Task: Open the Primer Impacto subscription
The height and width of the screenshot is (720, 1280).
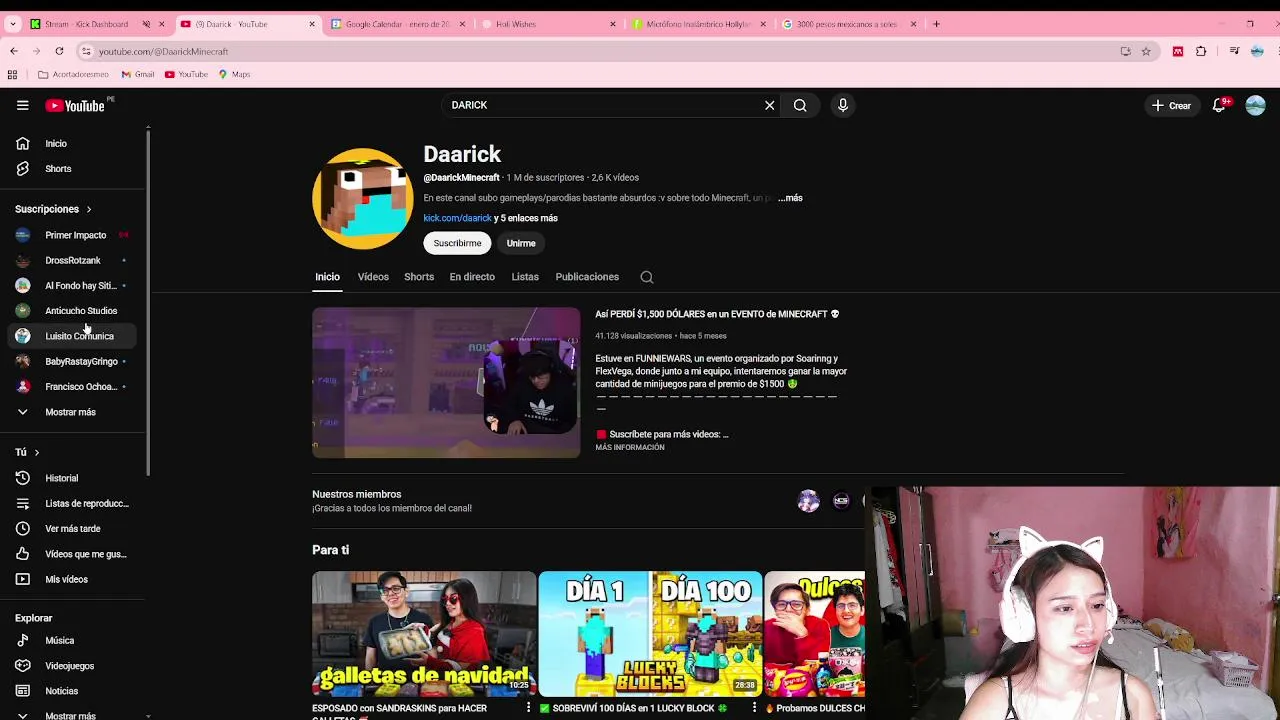Action: click(72, 235)
